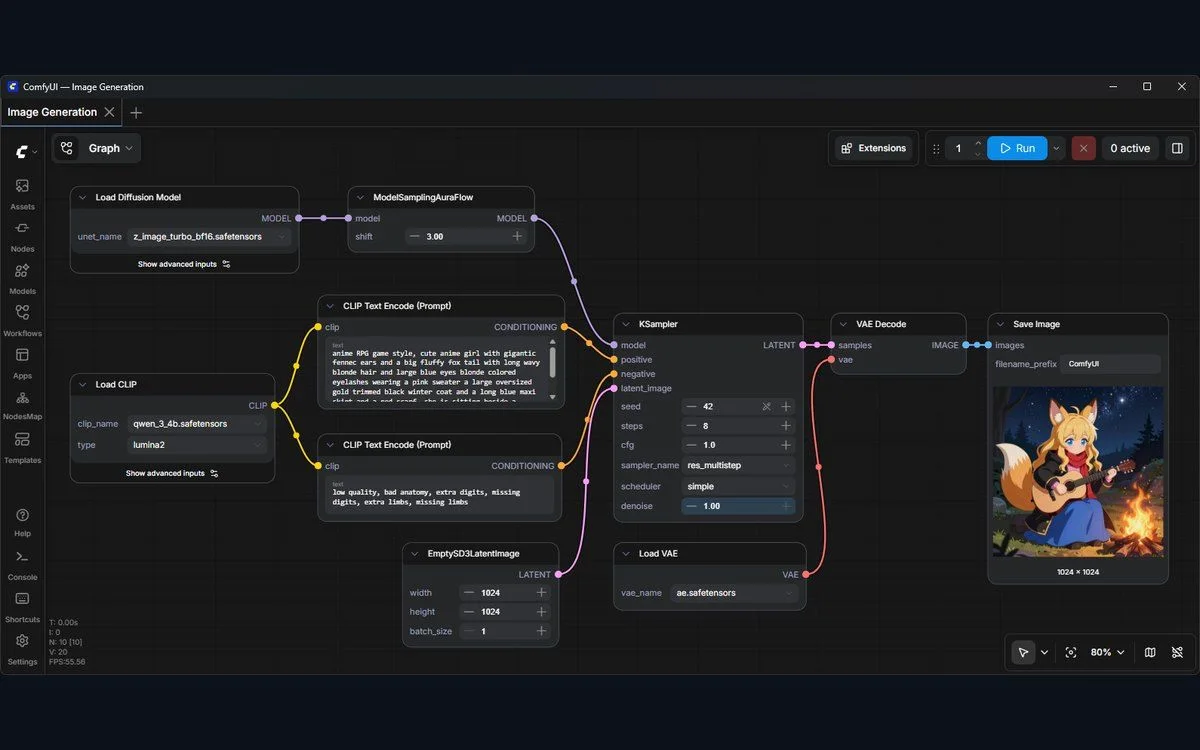Open the Extensions manager

[x=873, y=148]
